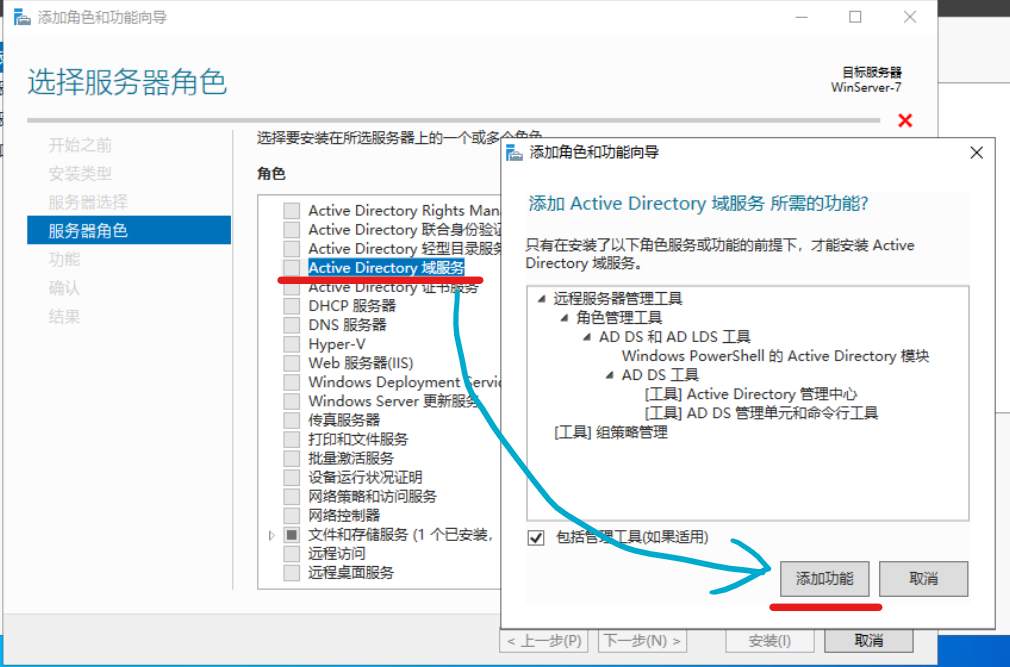Screen dimensions: 1010x667
Task: Check the Hyper-V role box
Action: [x=292, y=344]
